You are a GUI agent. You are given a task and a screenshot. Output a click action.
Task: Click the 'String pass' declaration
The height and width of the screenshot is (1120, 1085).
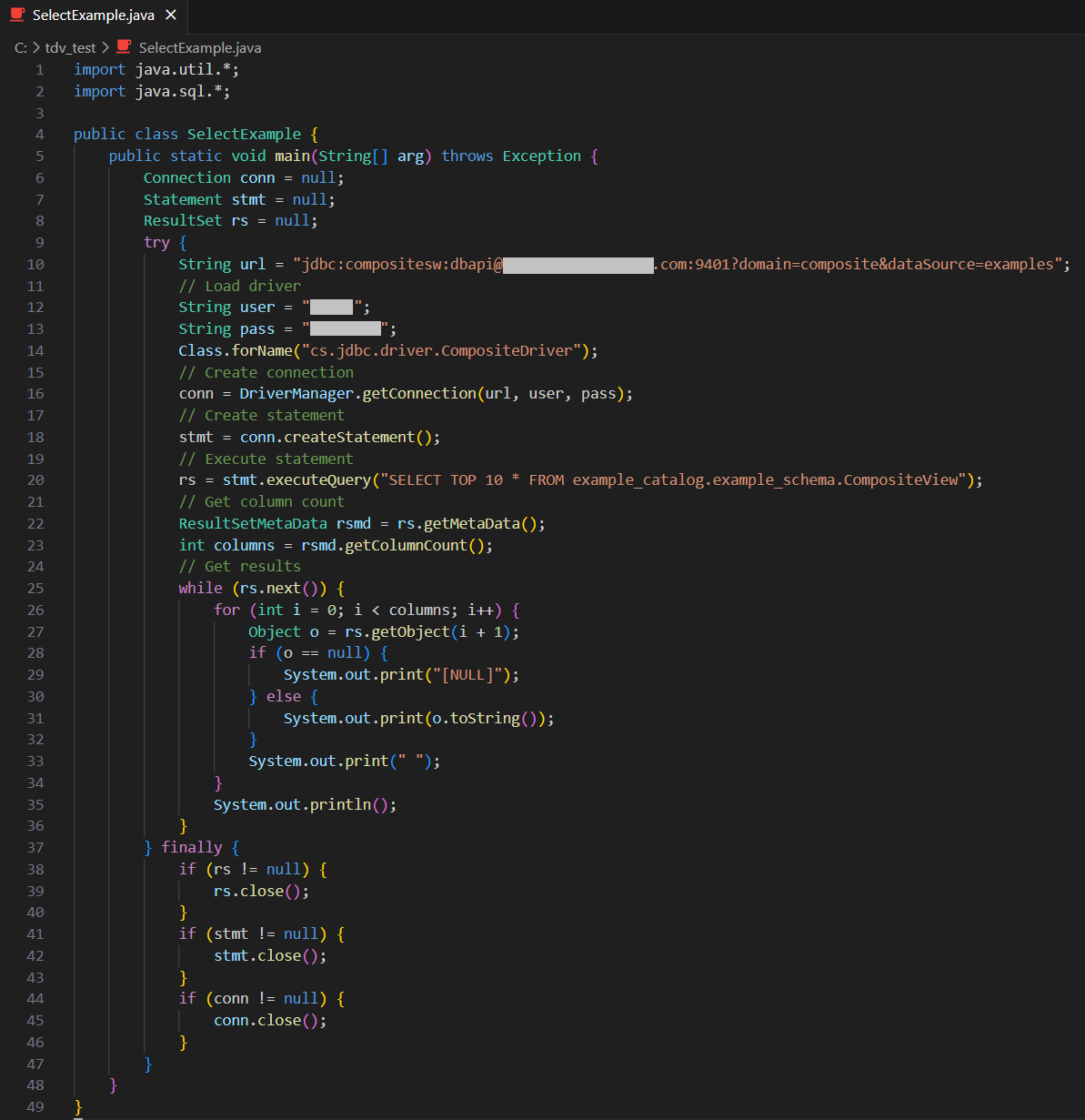click(x=226, y=329)
